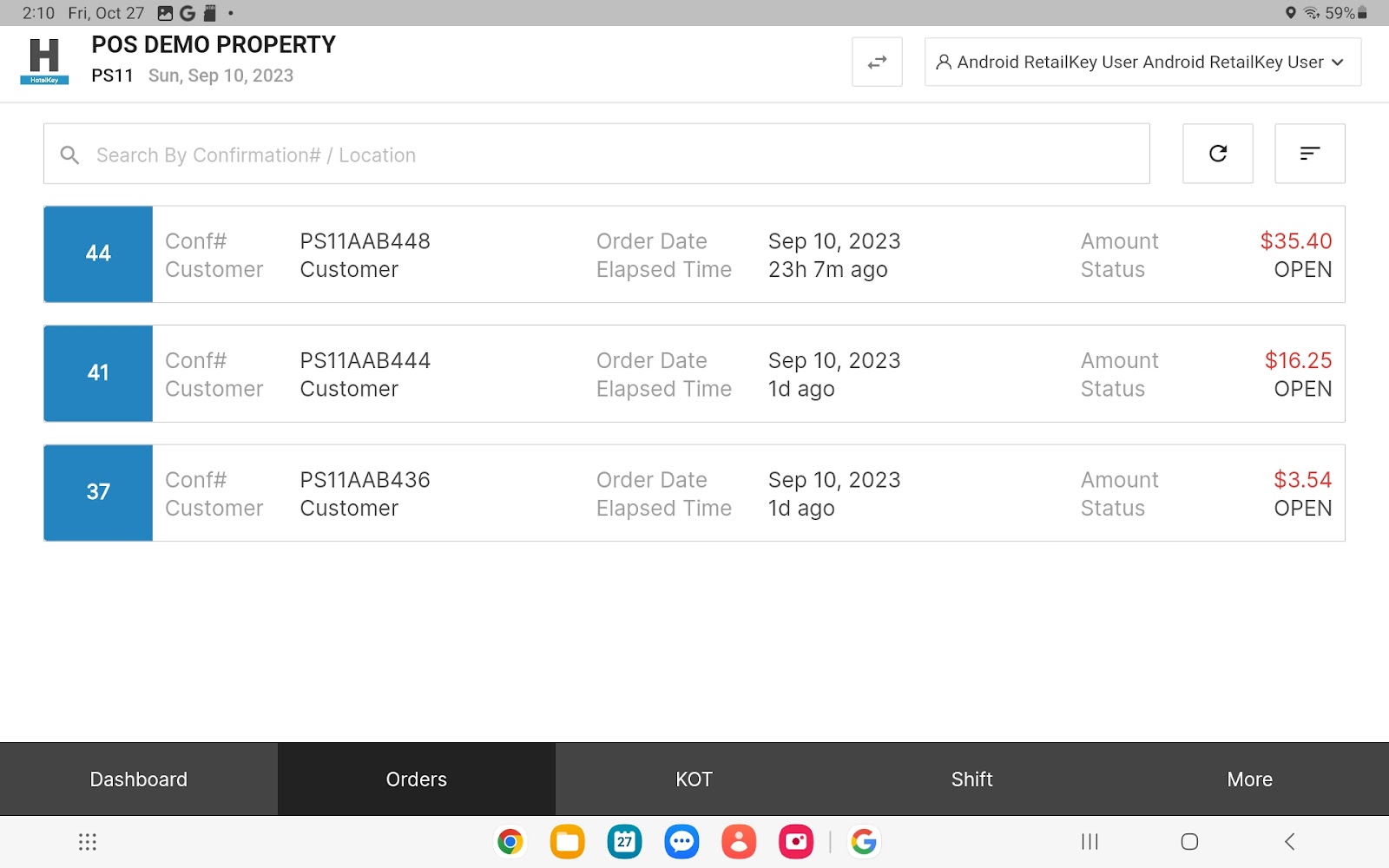This screenshot has width=1389, height=868.
Task: Refresh the orders list
Action: 1217,154
